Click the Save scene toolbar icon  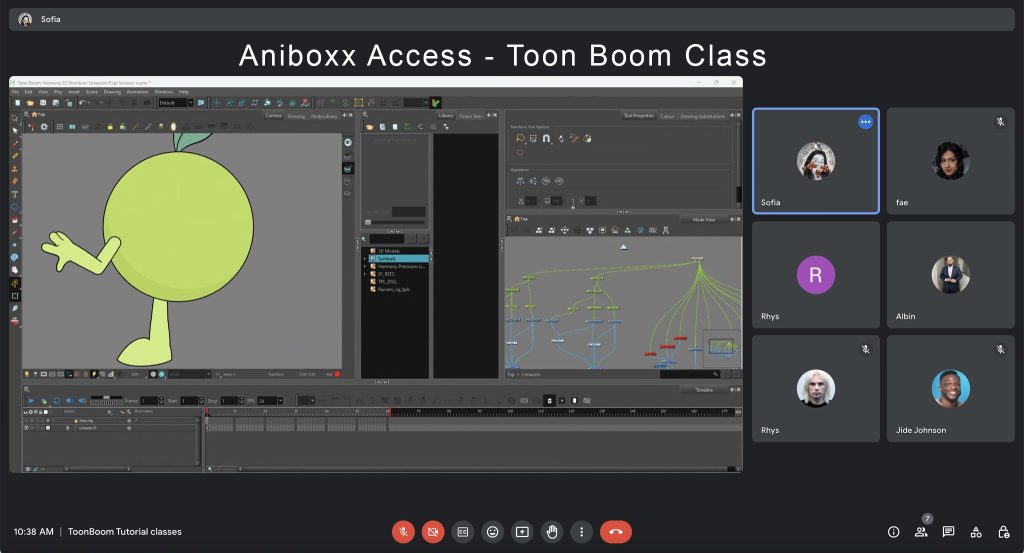click(x=43, y=103)
